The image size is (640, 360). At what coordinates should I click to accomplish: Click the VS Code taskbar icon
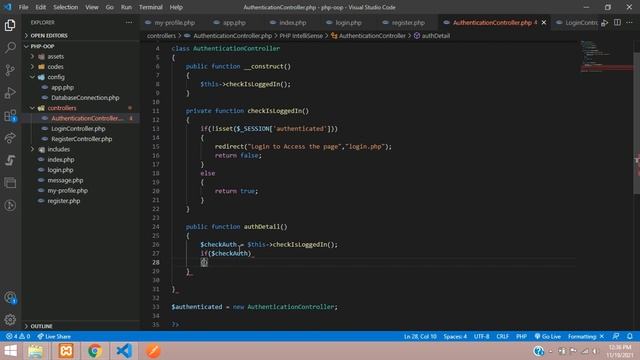tap(124, 351)
